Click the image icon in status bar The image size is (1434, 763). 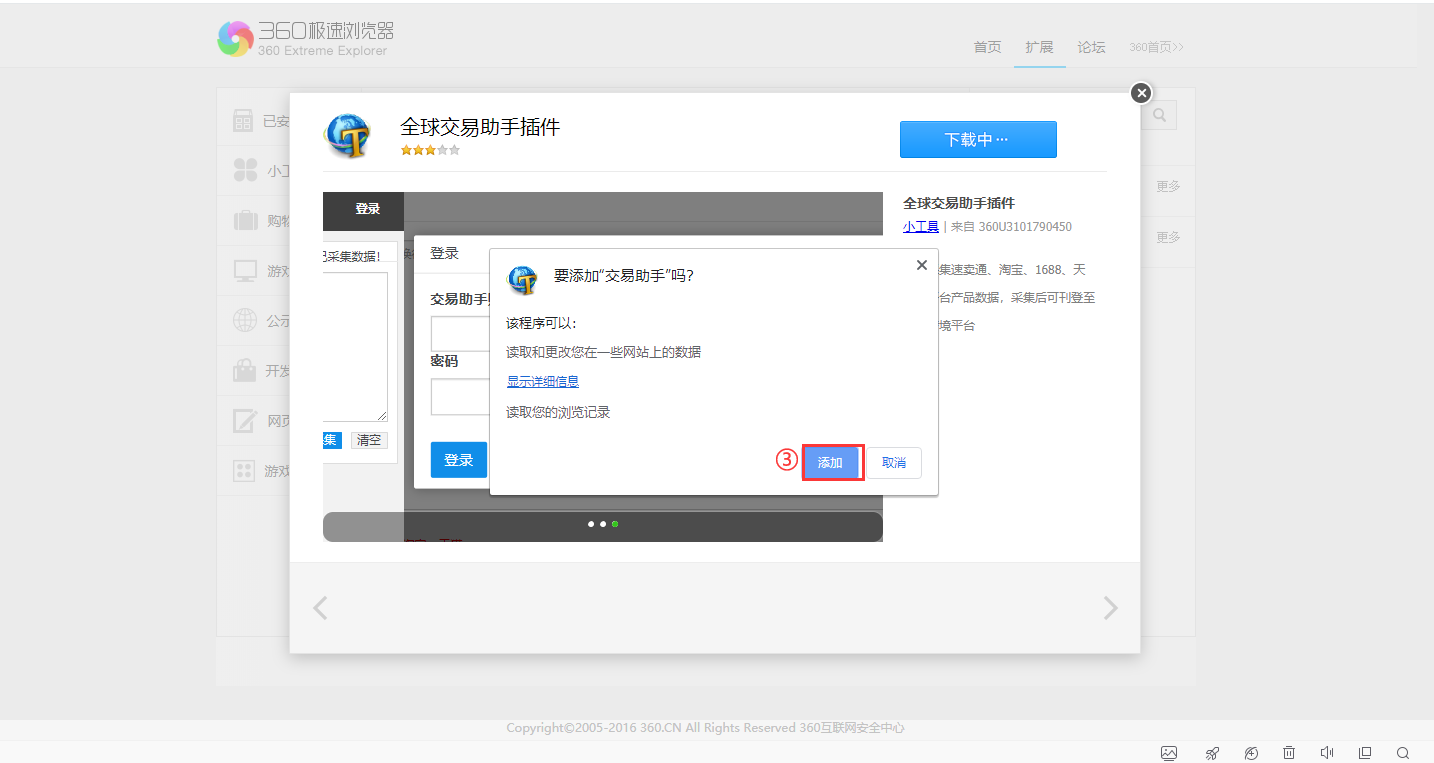tap(1169, 753)
